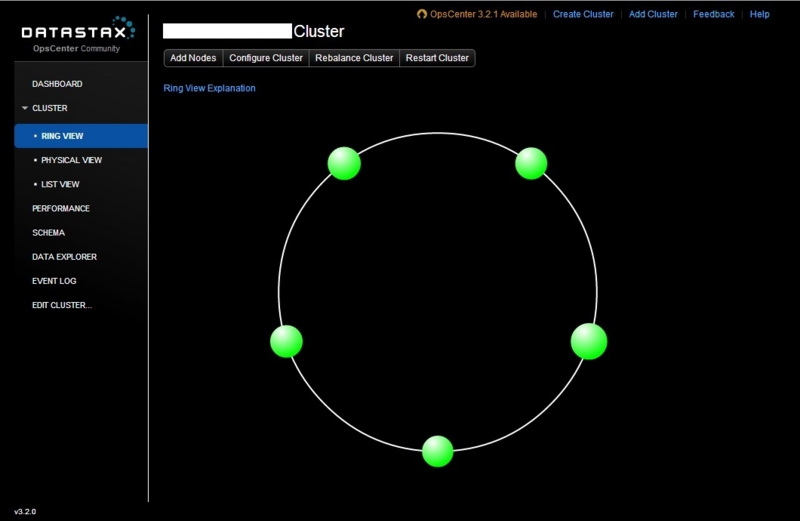Image resolution: width=800 pixels, height=521 pixels.
Task: Open the Event Log
Action: [54, 281]
